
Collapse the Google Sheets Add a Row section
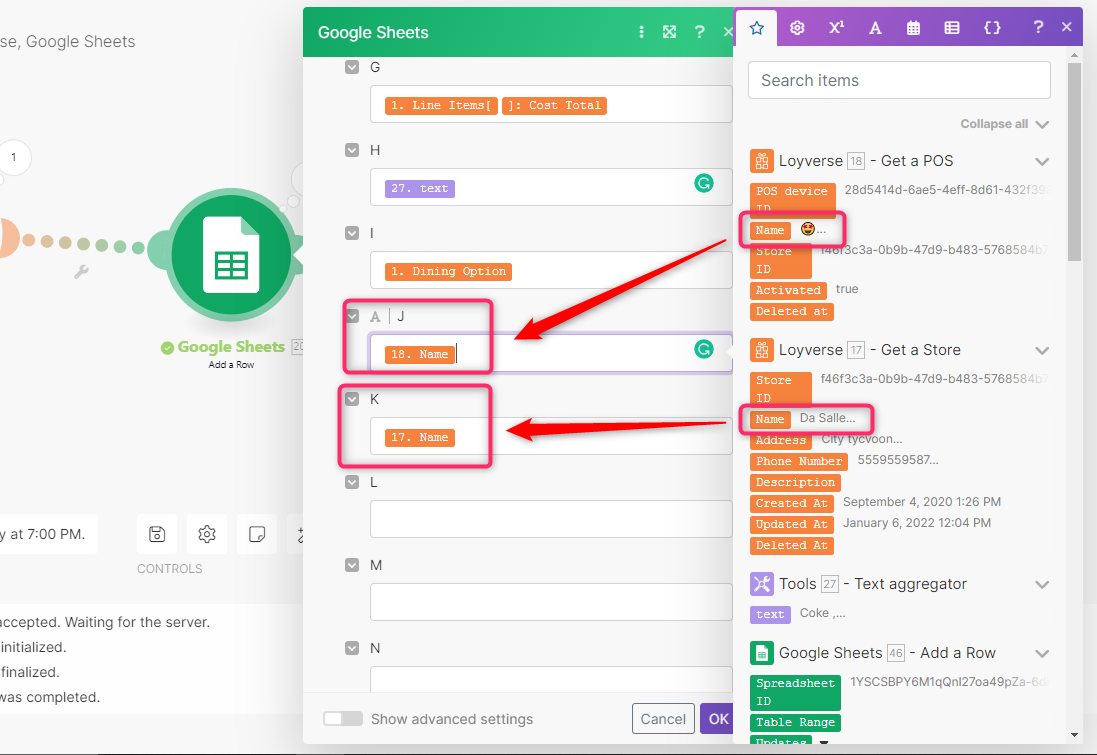coord(1042,653)
